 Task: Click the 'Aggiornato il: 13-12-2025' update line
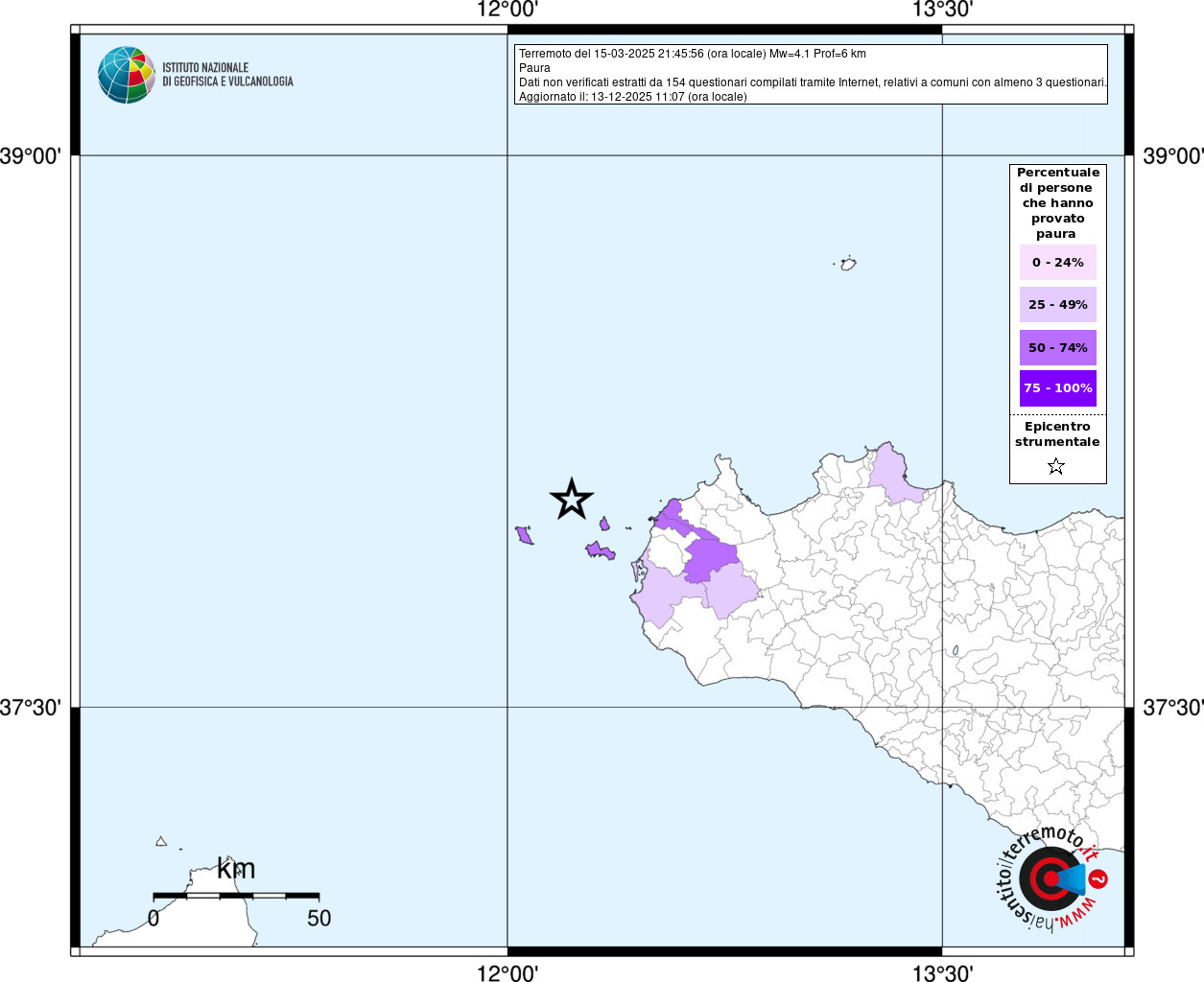632,97
